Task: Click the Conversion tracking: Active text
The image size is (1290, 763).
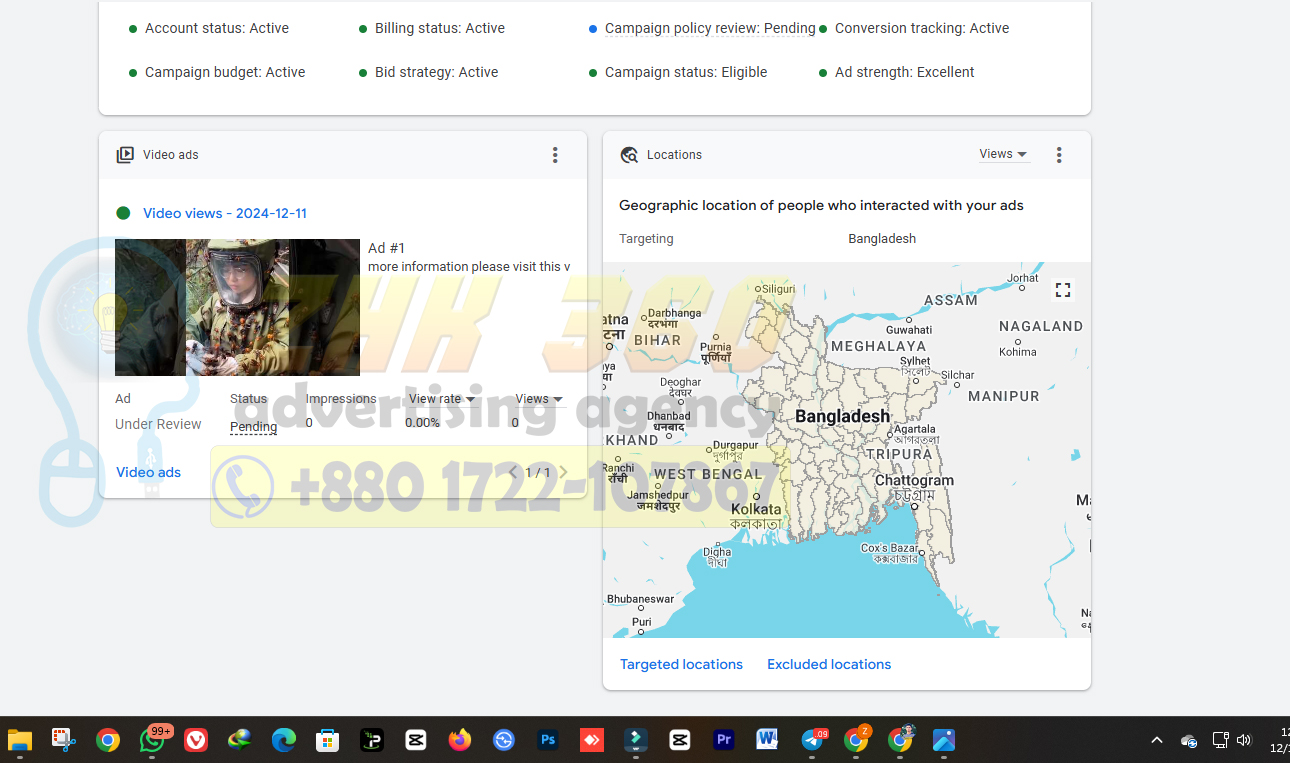Action: tap(922, 28)
